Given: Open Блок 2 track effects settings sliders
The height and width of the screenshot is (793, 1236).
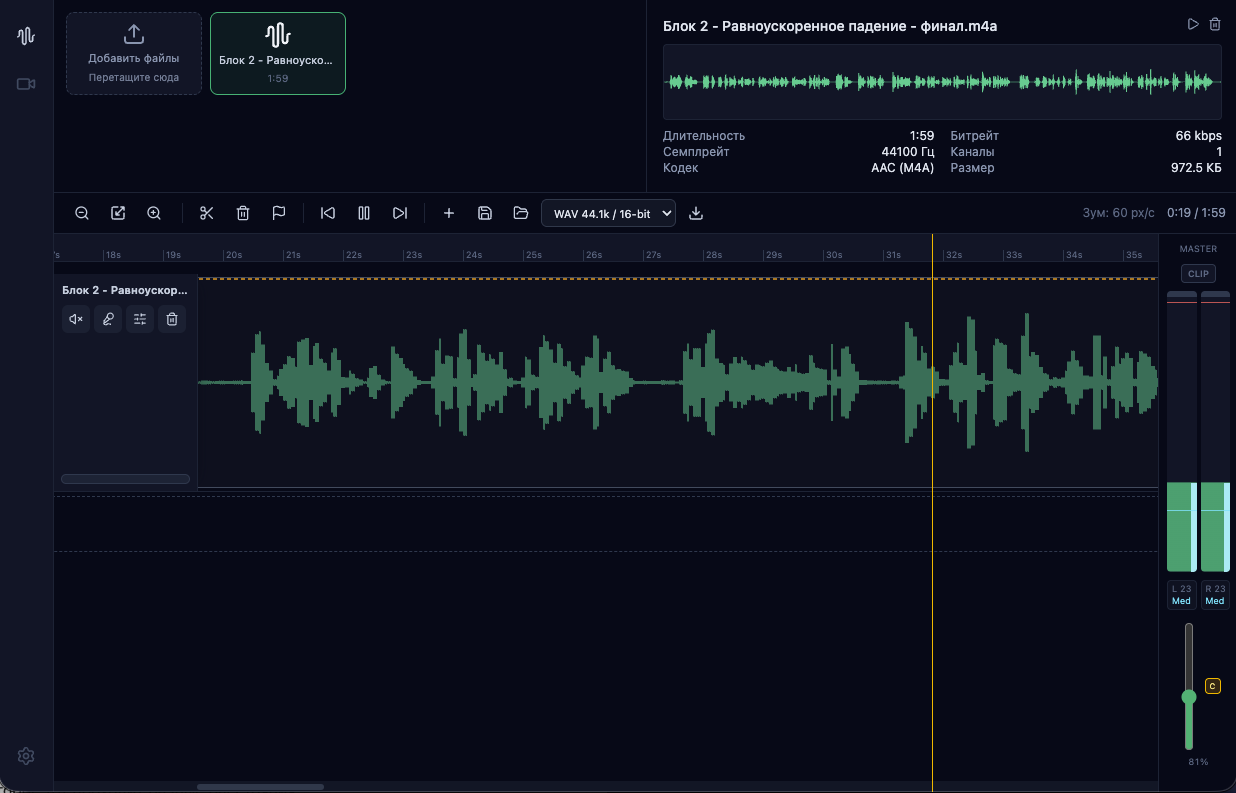Looking at the screenshot, I should (140, 319).
